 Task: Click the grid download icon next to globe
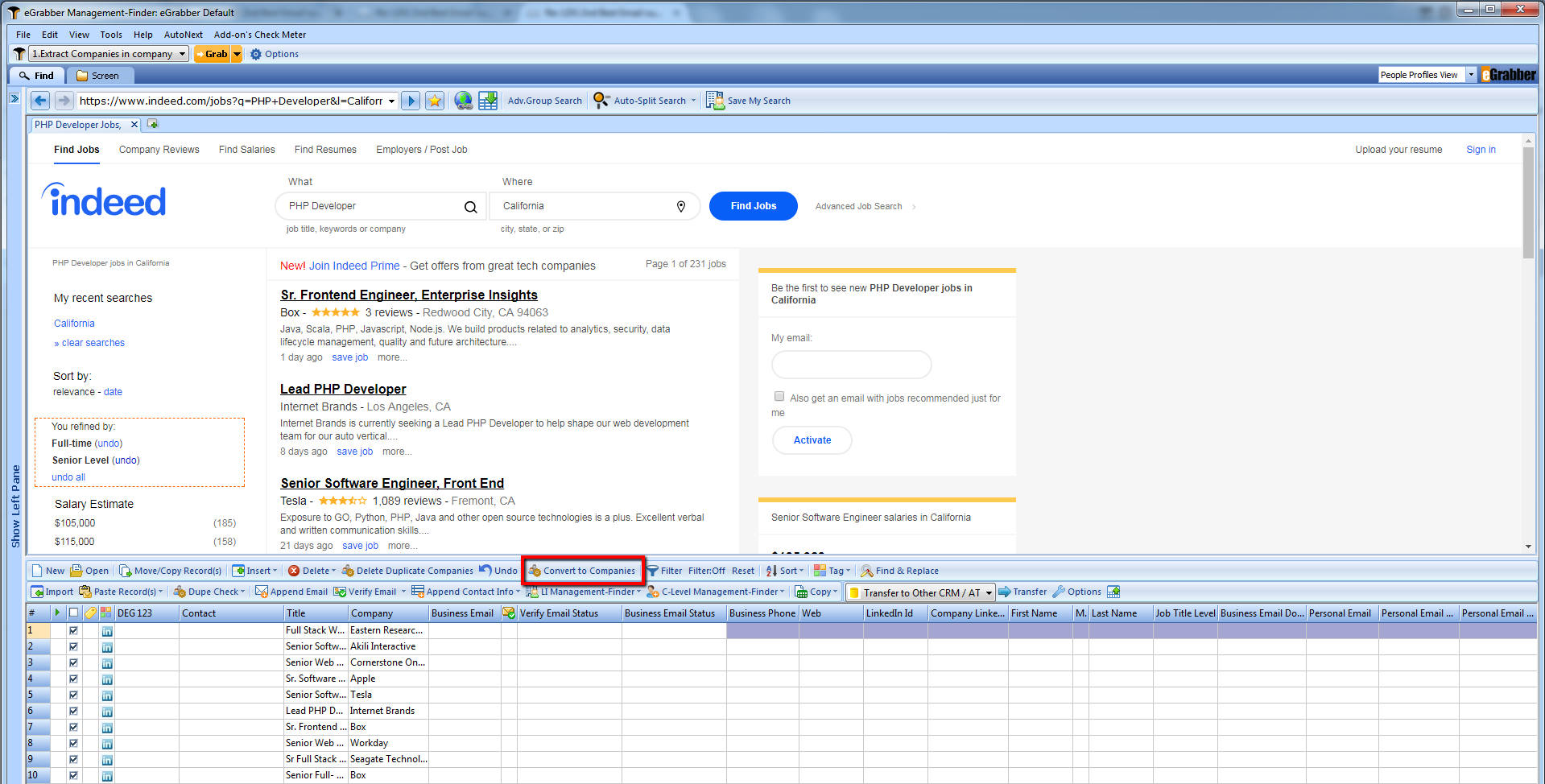coord(488,101)
